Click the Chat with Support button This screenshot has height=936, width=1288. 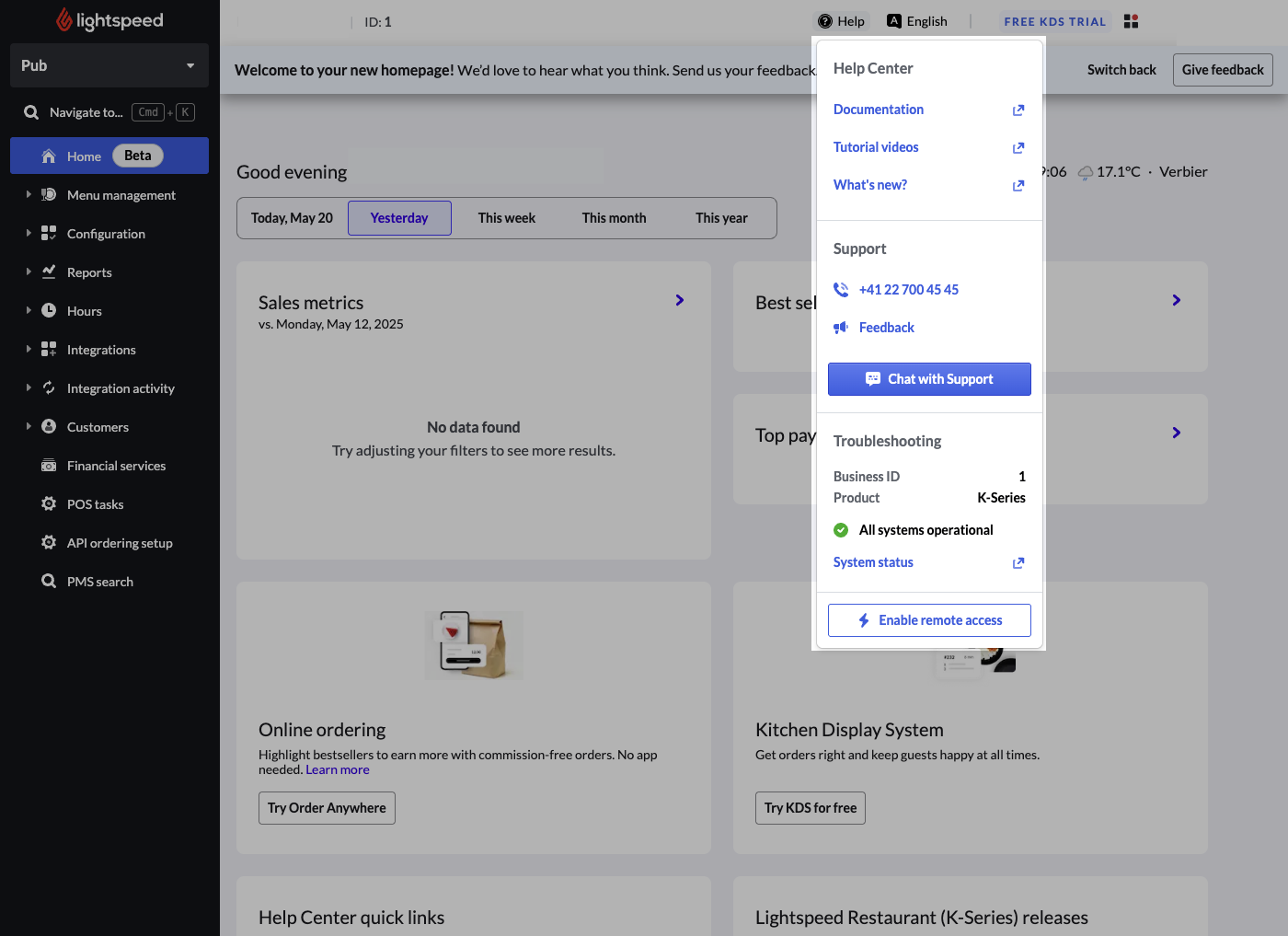[929, 379]
